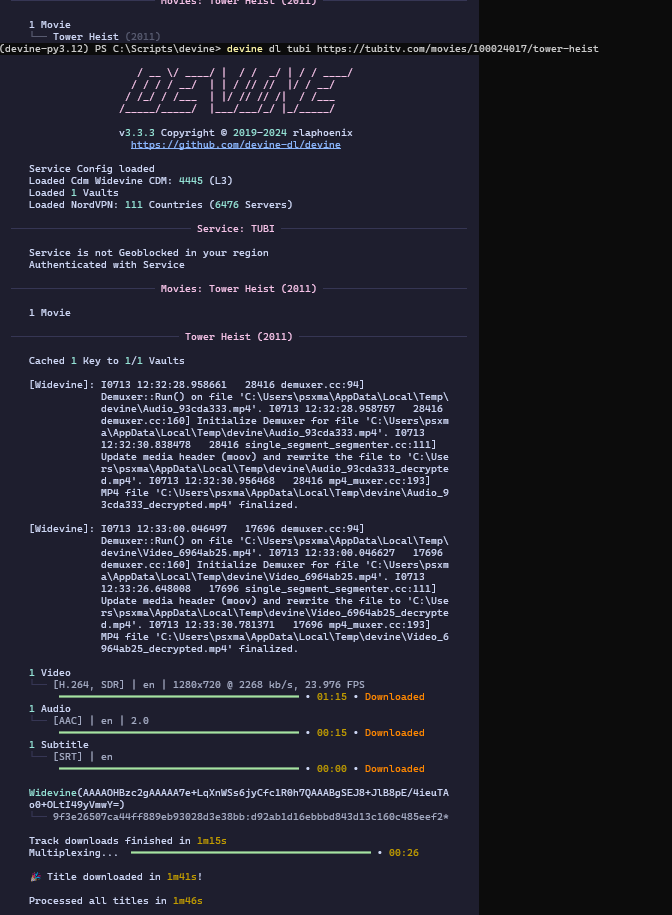Click the '(devine-py3.12) PS C:\Scripts\devine>' prompt
The width and height of the screenshot is (672, 915).
[110, 48]
